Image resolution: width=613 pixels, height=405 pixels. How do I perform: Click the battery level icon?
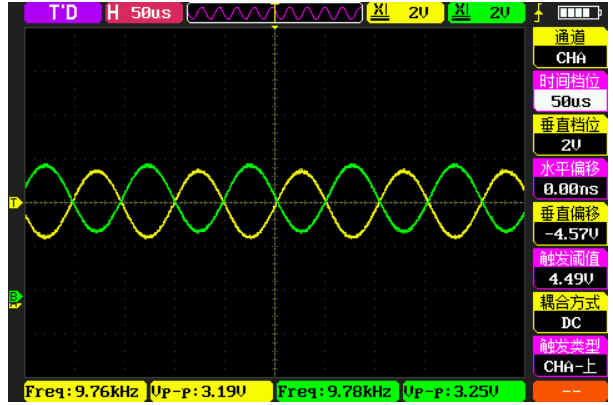pyautogui.click(x=580, y=13)
